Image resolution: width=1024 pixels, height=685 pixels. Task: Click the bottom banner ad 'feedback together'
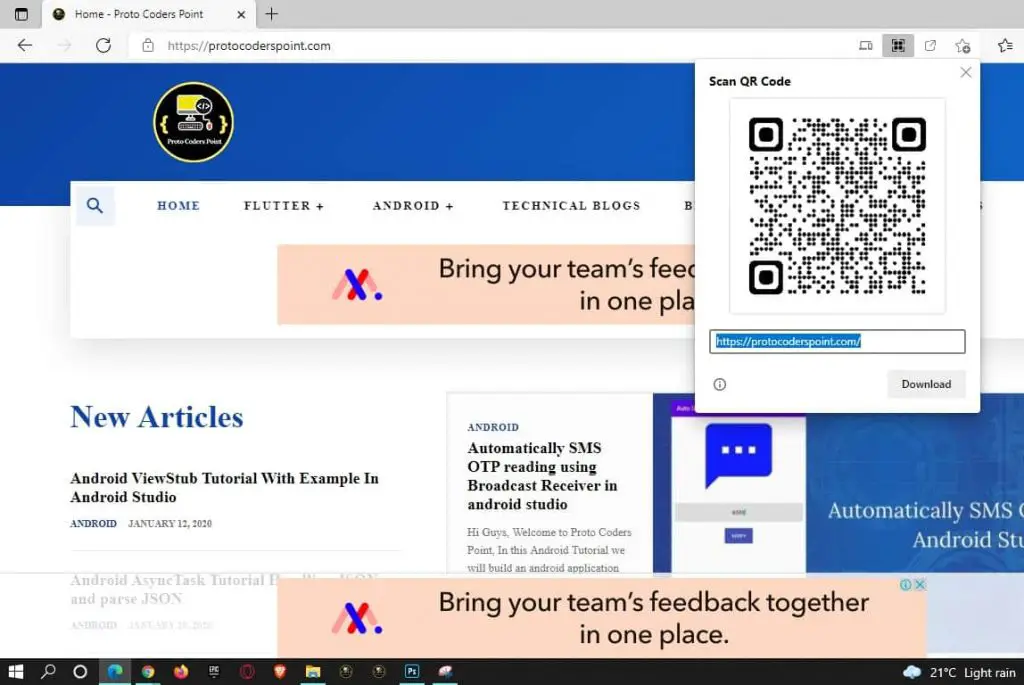pos(601,618)
